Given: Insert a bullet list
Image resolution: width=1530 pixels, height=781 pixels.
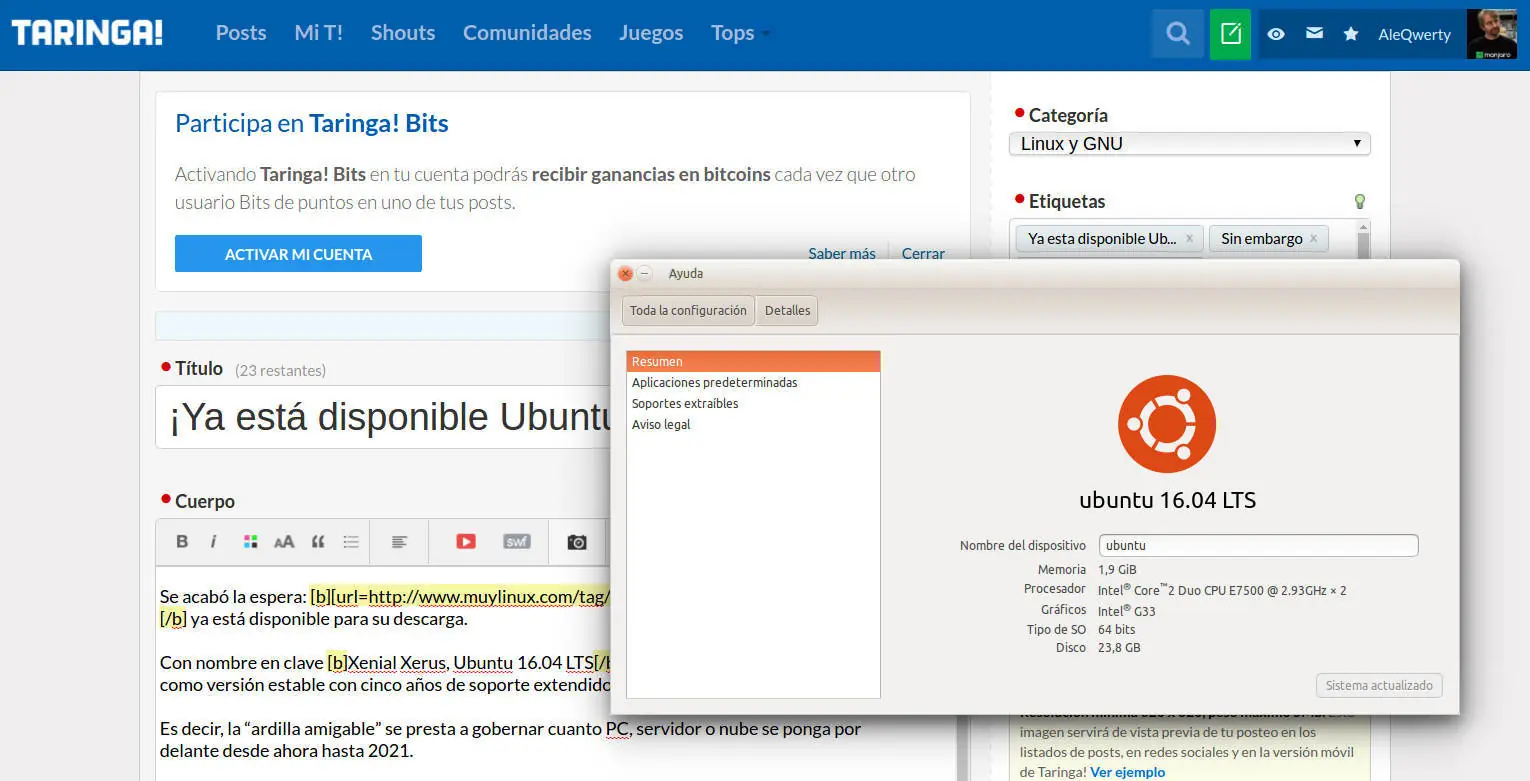Looking at the screenshot, I should coord(351,541).
